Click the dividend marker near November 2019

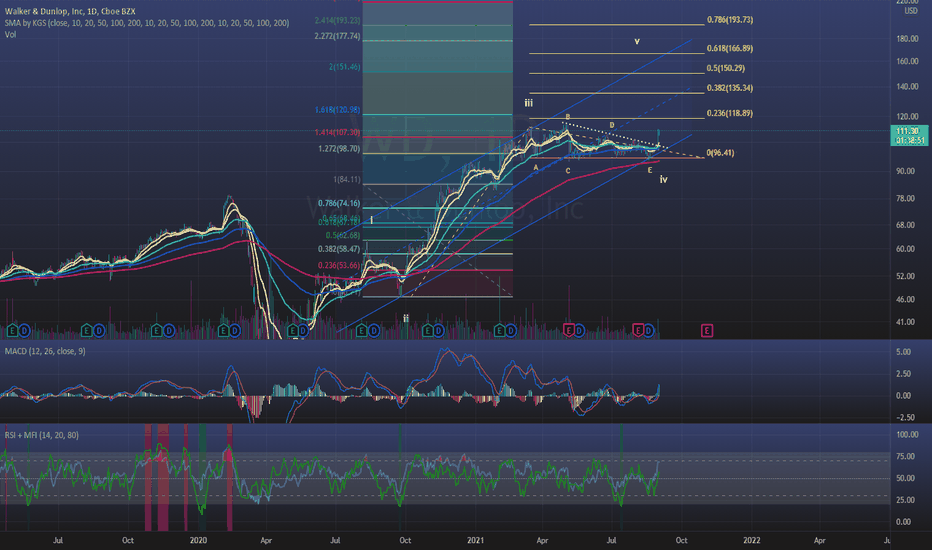click(168, 331)
